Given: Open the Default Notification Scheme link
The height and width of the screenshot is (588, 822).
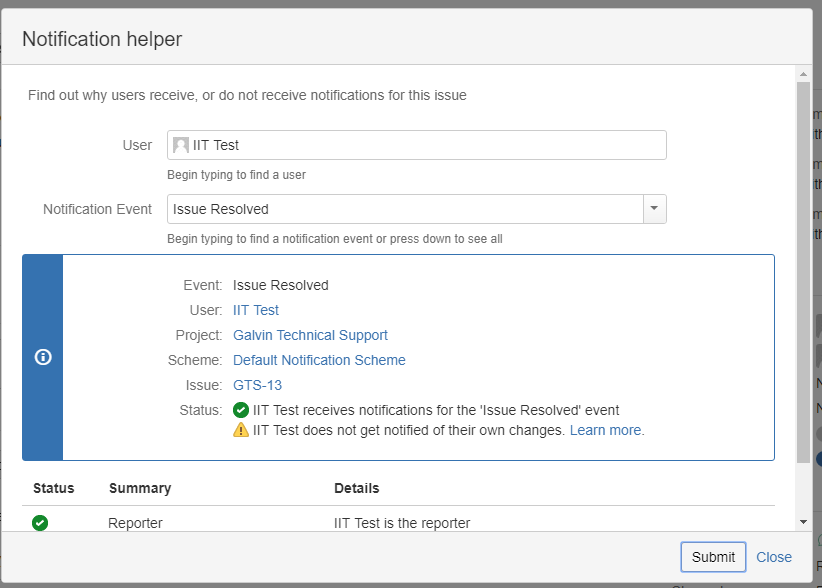Looking at the screenshot, I should (319, 360).
